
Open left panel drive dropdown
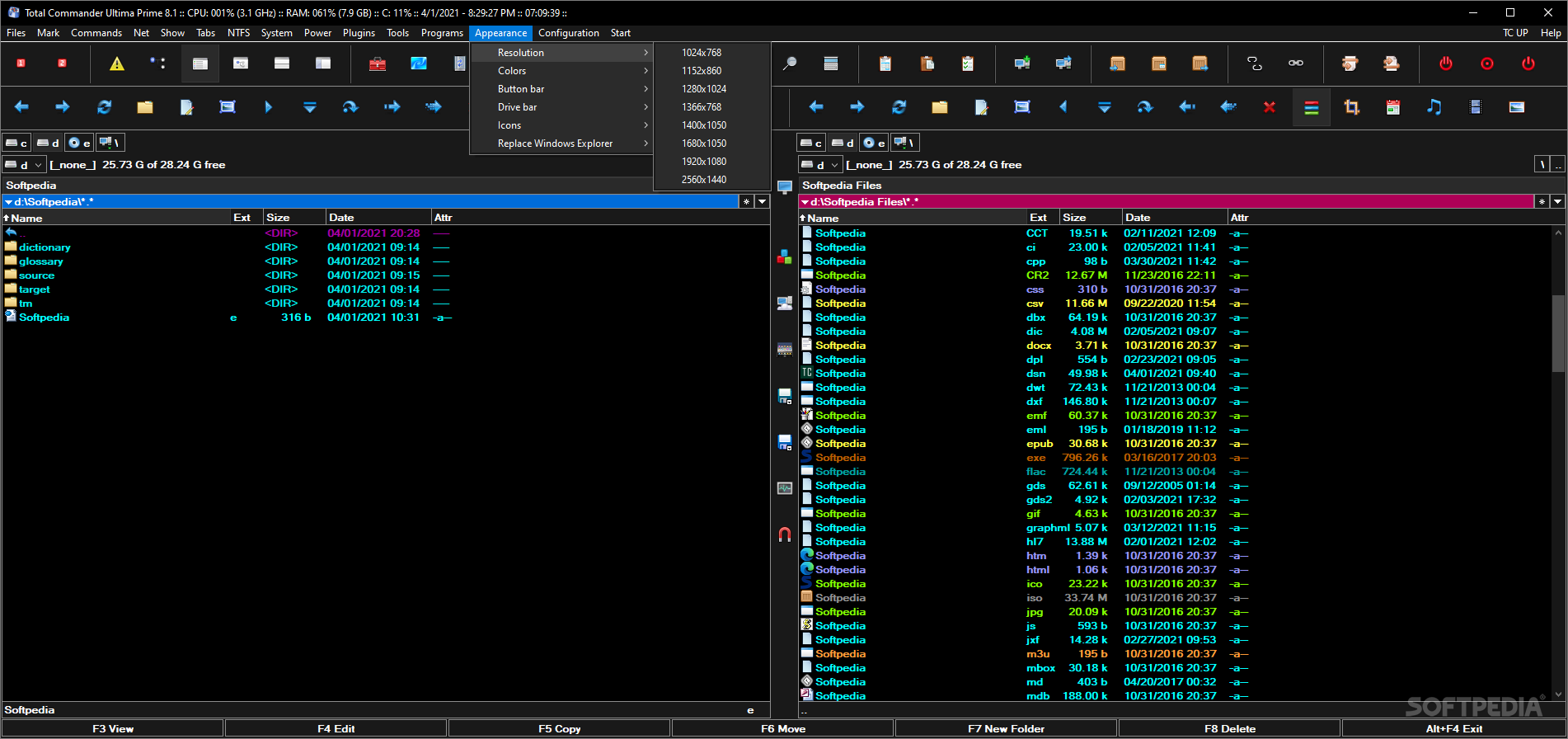tap(24, 165)
